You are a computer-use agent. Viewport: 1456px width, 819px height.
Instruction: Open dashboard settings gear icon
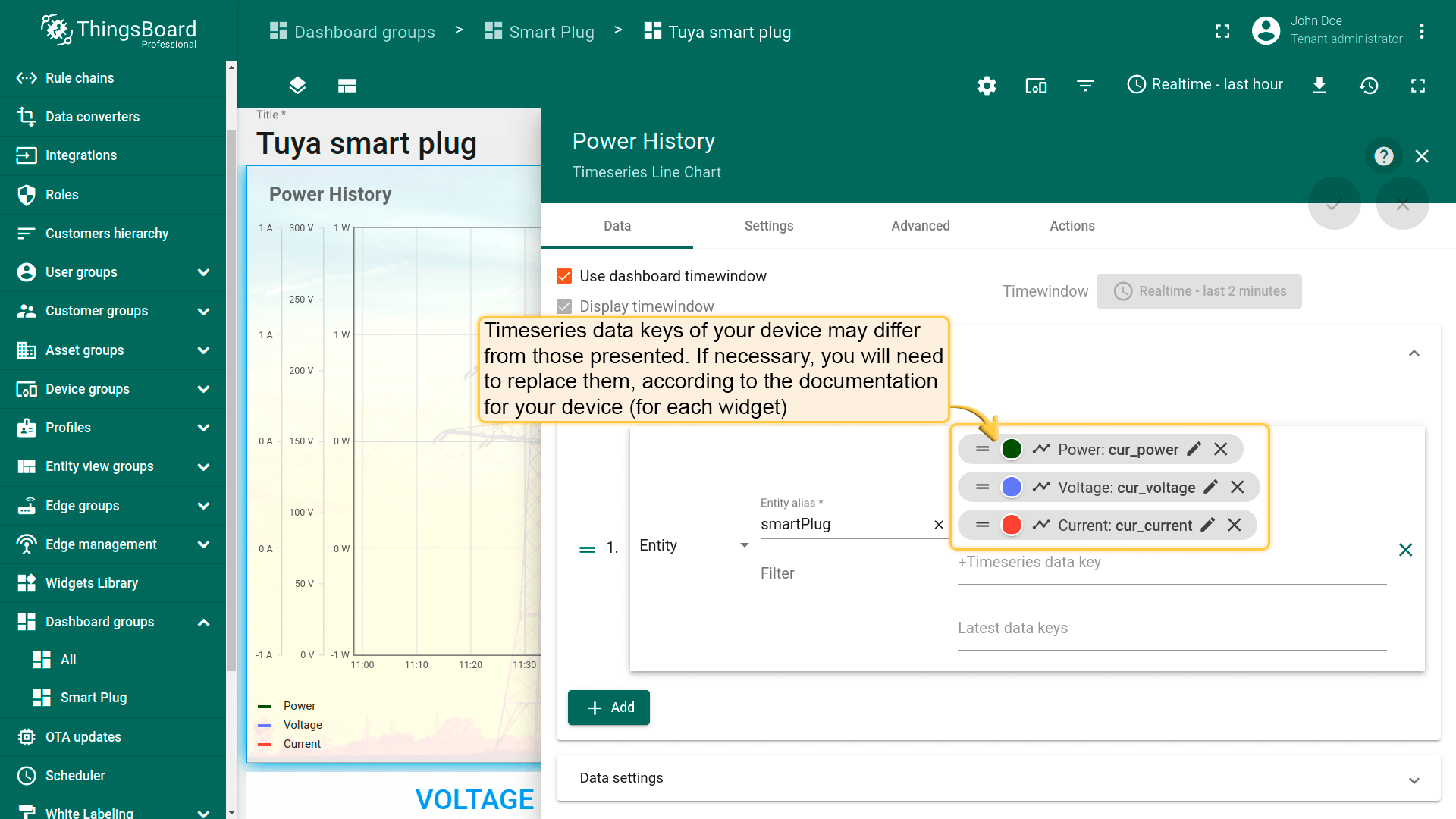click(987, 86)
